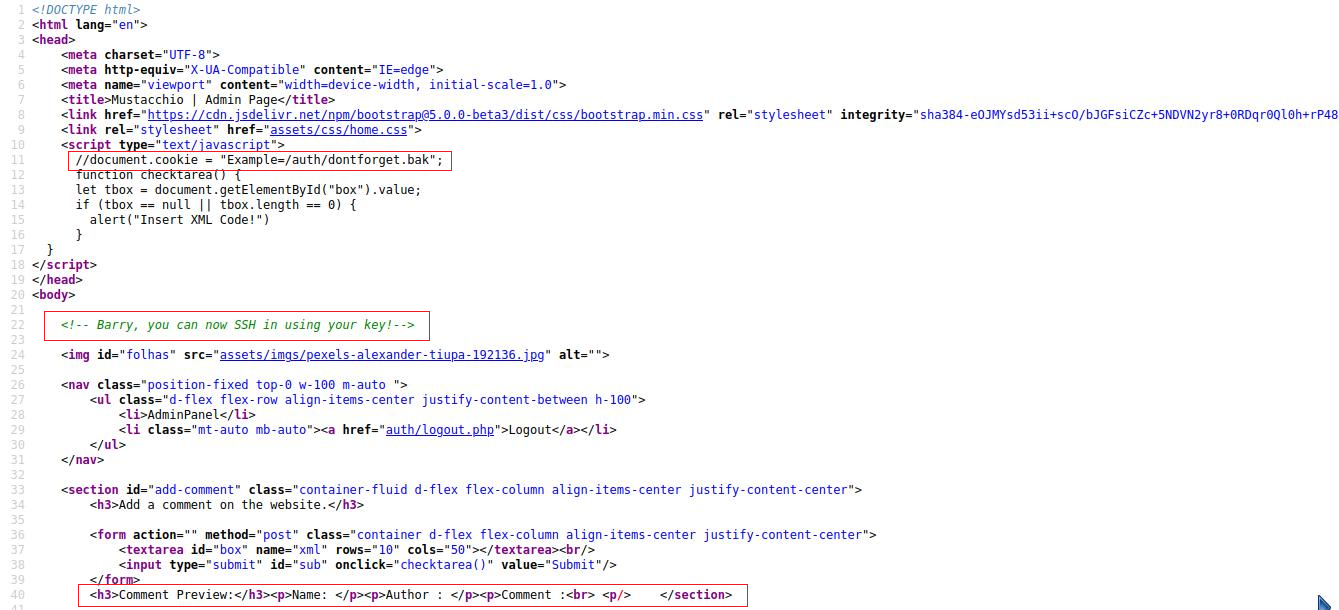Click the closing form tag
Screen dimensions: 1339x610
tap(115, 580)
